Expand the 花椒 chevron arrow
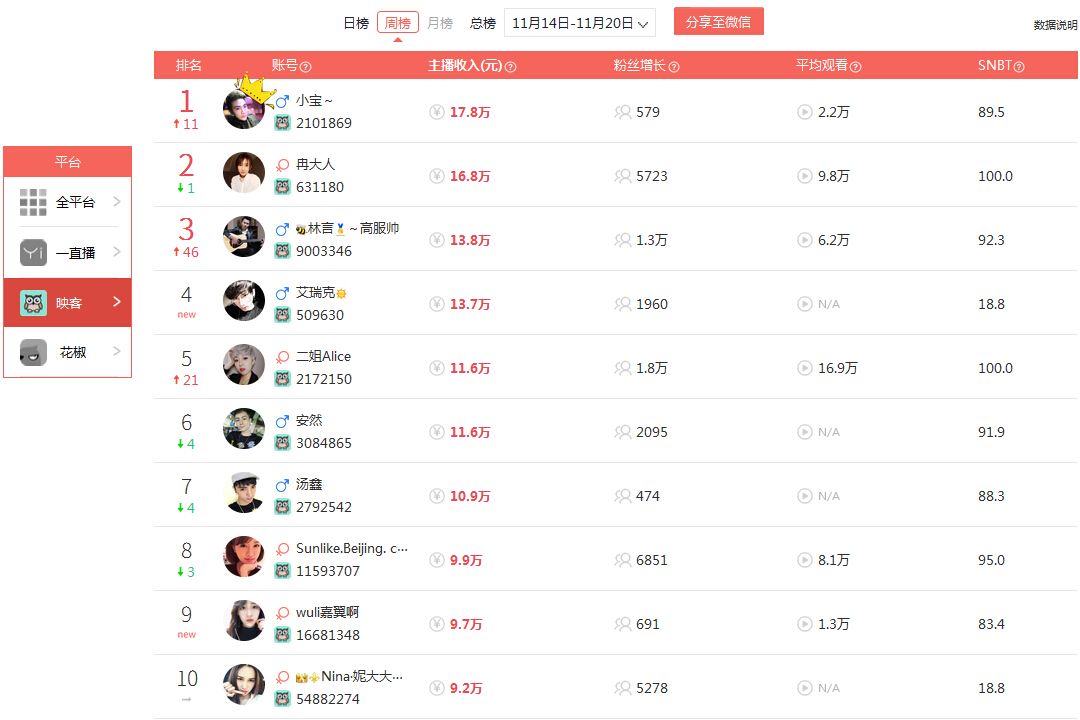Image resolution: width=1080 pixels, height=720 pixels. 116,351
